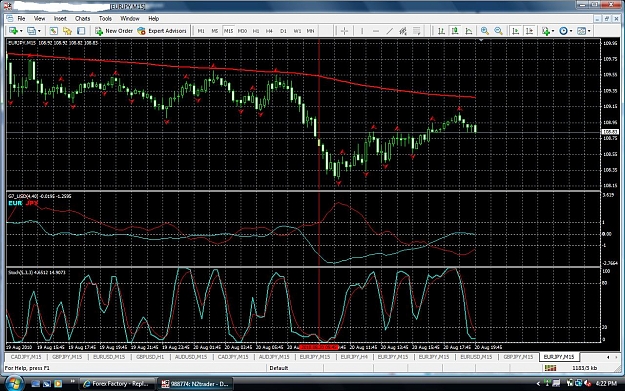Set timeframe to M15
This screenshot has height=391, width=625.
coord(228,31)
